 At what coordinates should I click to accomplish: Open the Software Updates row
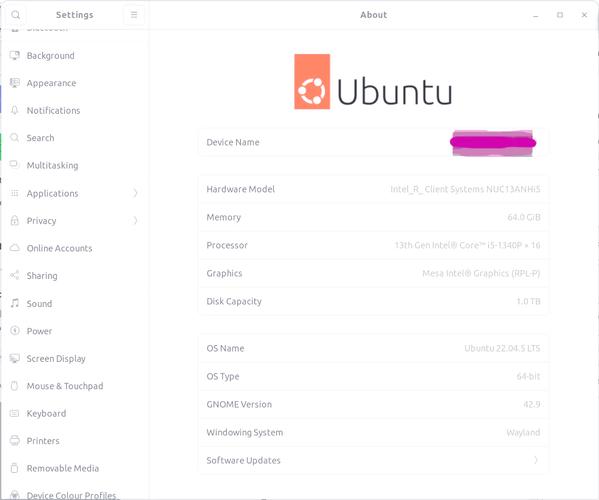click(x=374, y=460)
